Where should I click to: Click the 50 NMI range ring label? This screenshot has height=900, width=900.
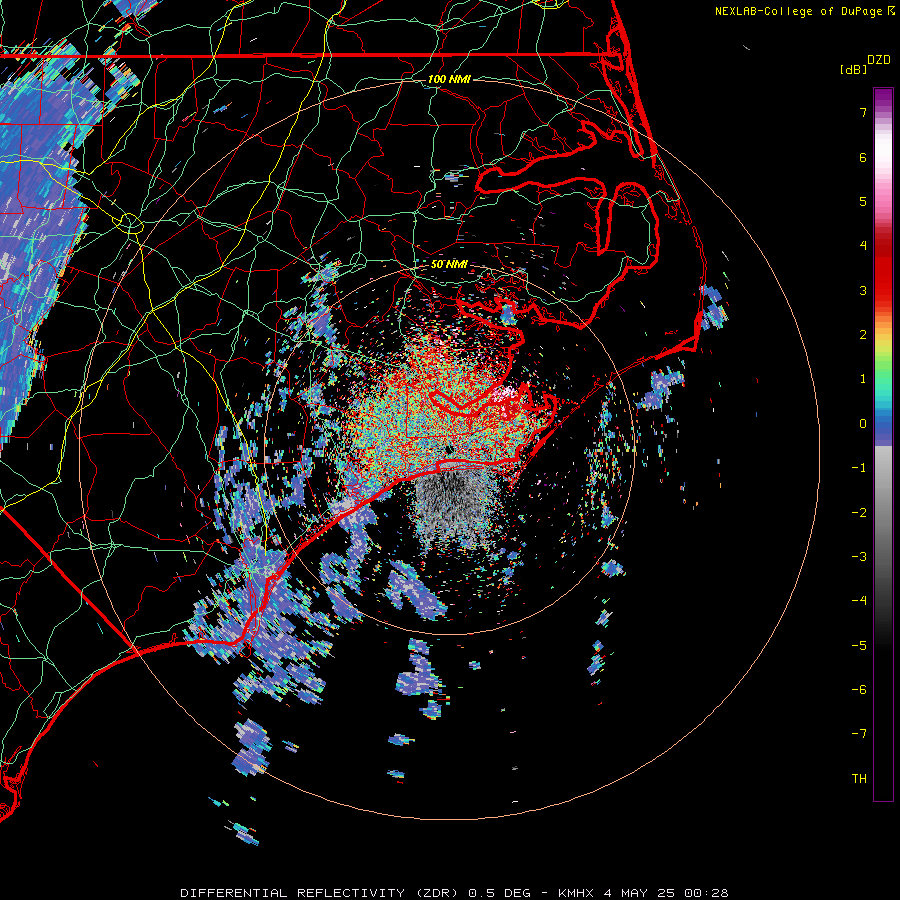pyautogui.click(x=449, y=264)
